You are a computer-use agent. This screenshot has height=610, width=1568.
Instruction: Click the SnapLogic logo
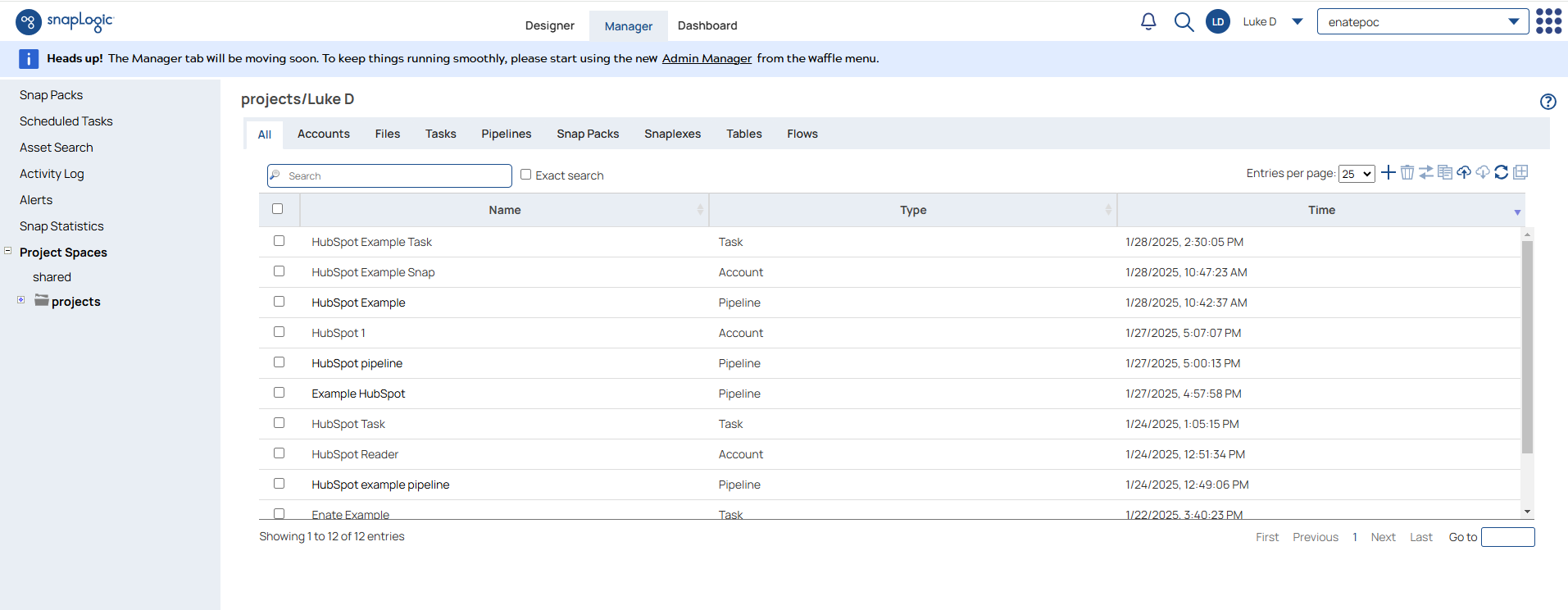coord(65,21)
